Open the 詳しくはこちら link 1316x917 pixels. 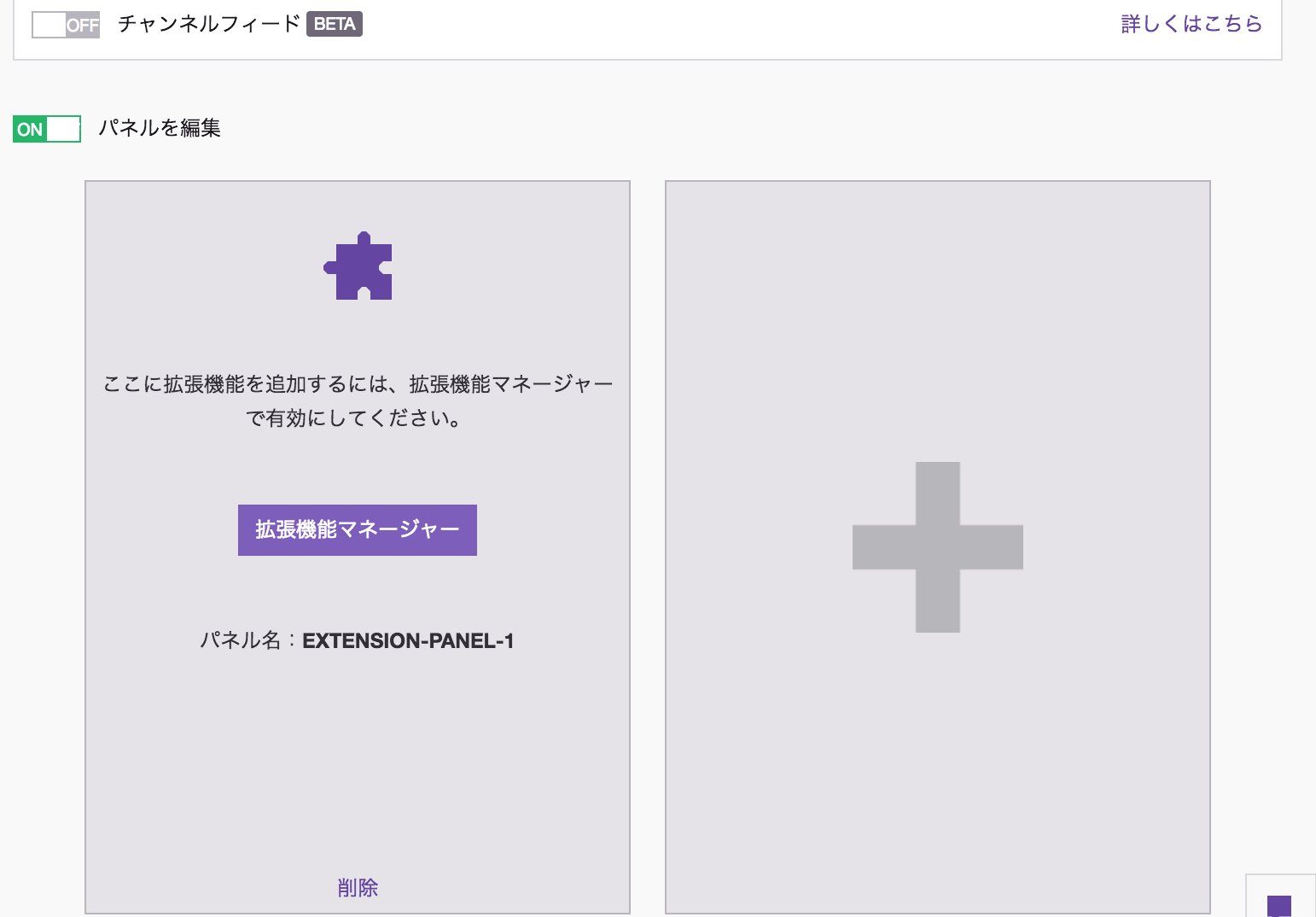pyautogui.click(x=1191, y=24)
